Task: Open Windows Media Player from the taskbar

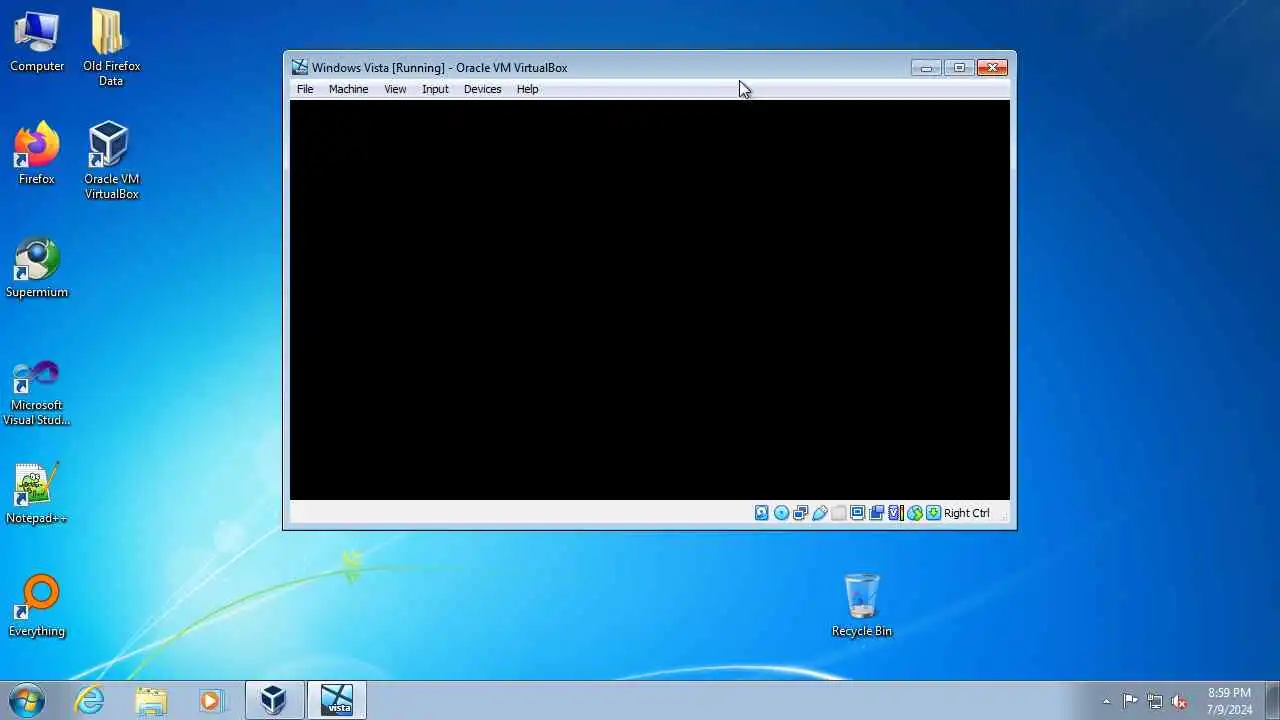Action: pos(210,700)
